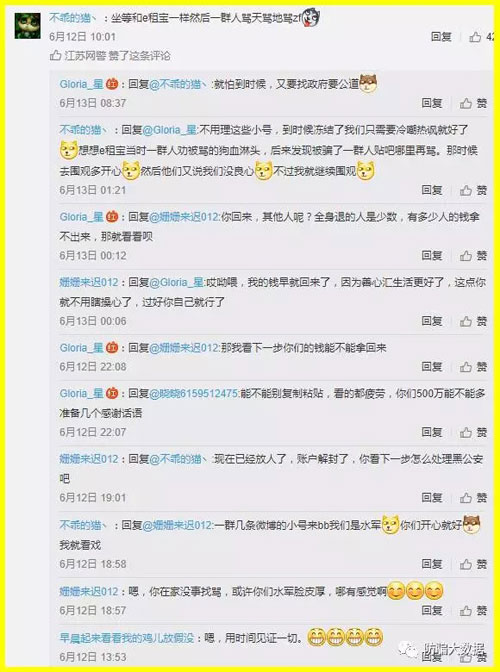Open 姗姗来迟012 profile on 00:06 reply

[89, 282]
